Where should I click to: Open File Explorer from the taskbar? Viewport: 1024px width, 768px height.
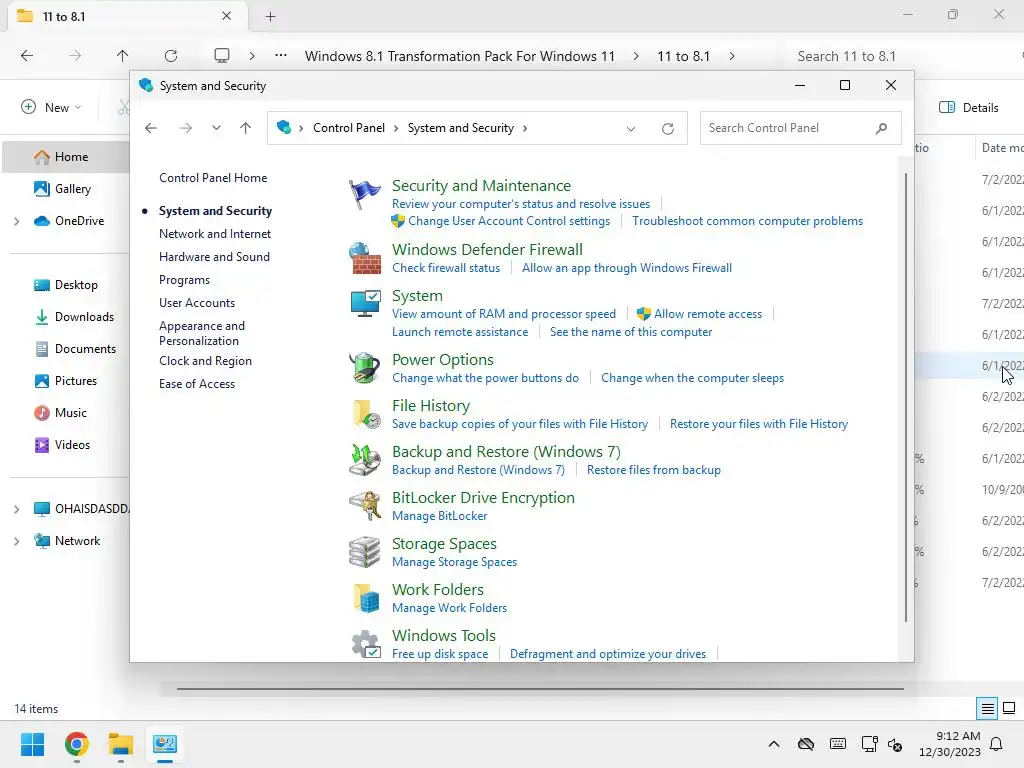121,744
